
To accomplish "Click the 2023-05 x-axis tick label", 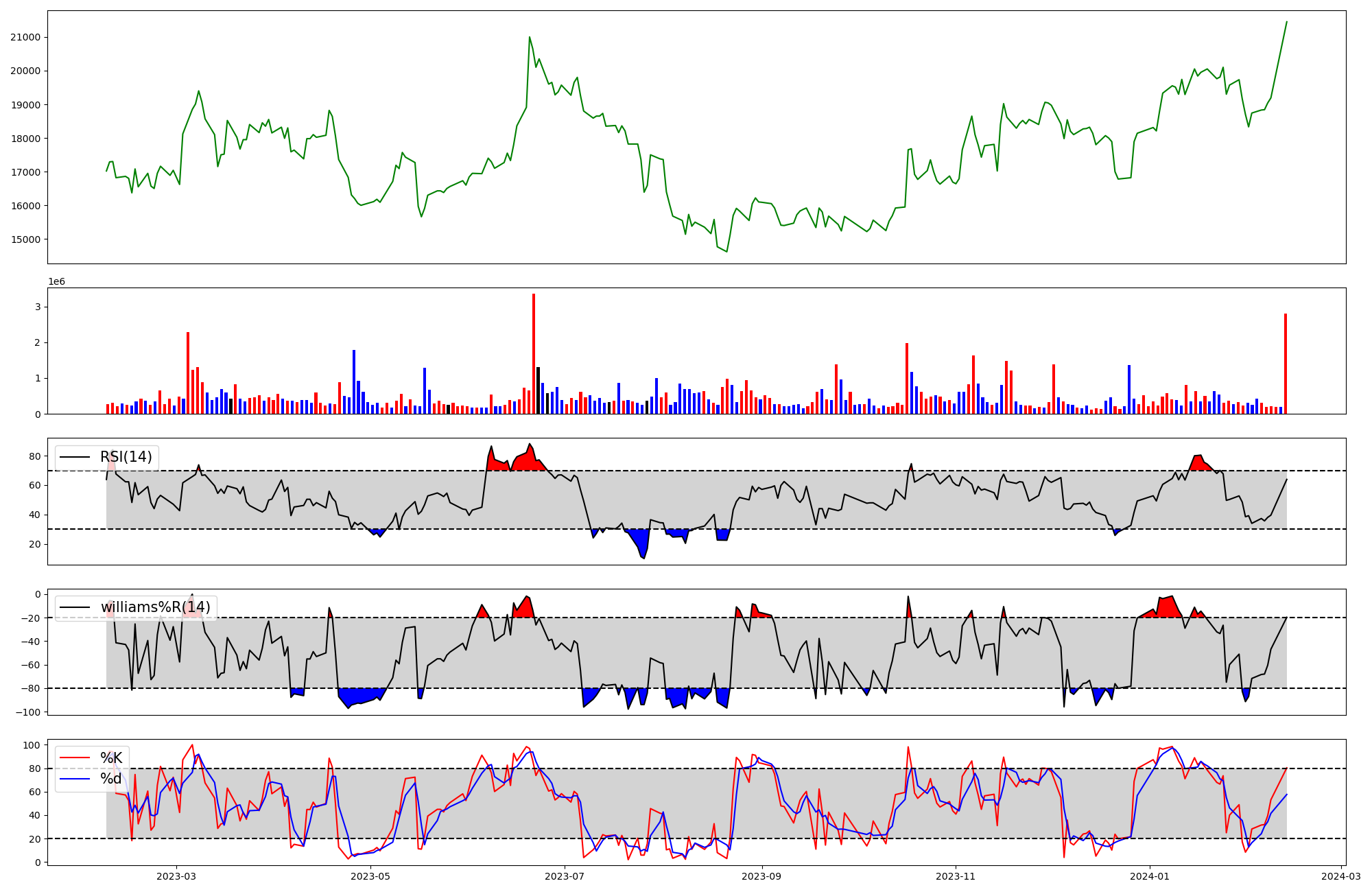I will point(370,876).
